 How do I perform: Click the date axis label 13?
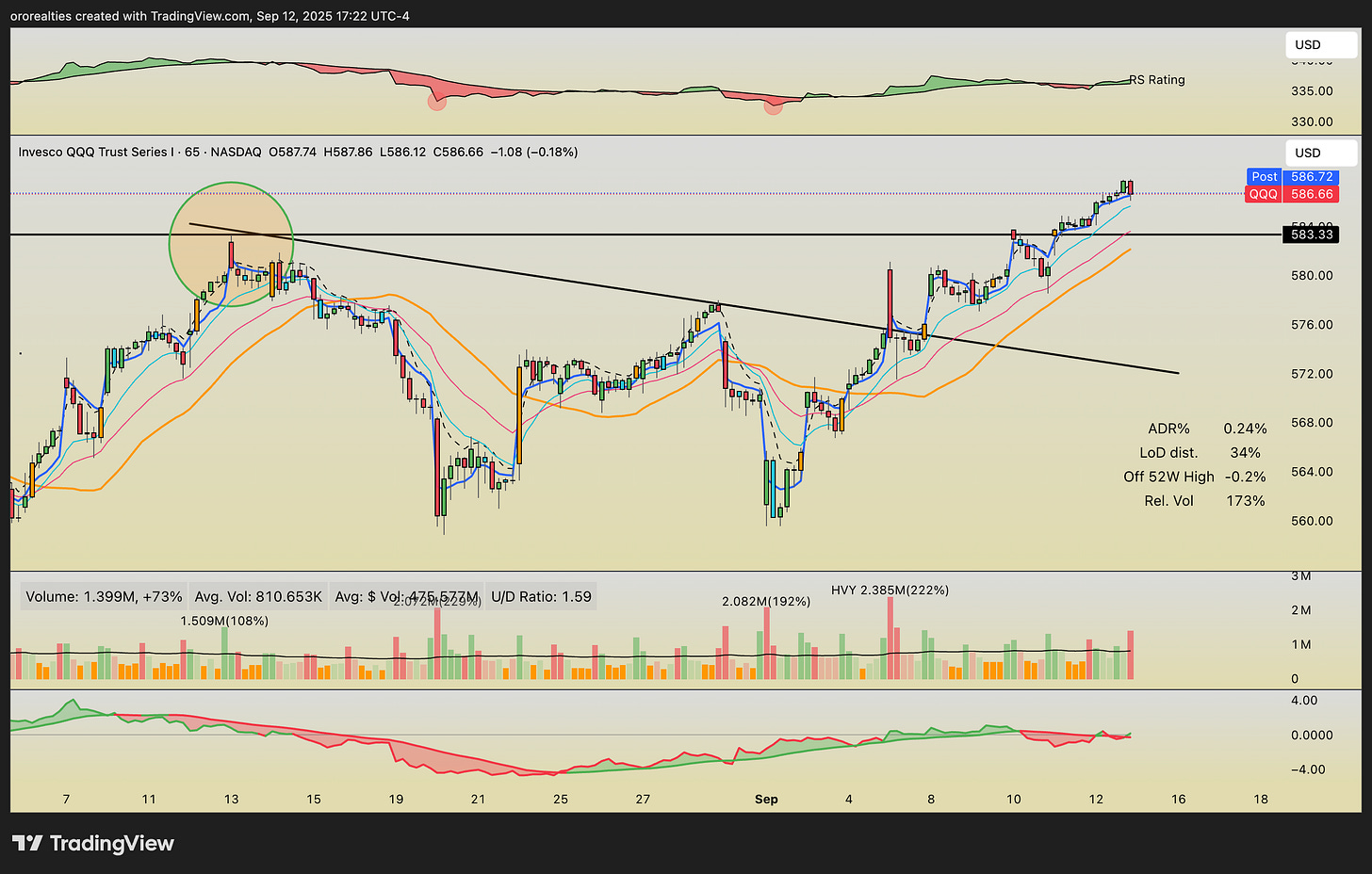tap(231, 799)
